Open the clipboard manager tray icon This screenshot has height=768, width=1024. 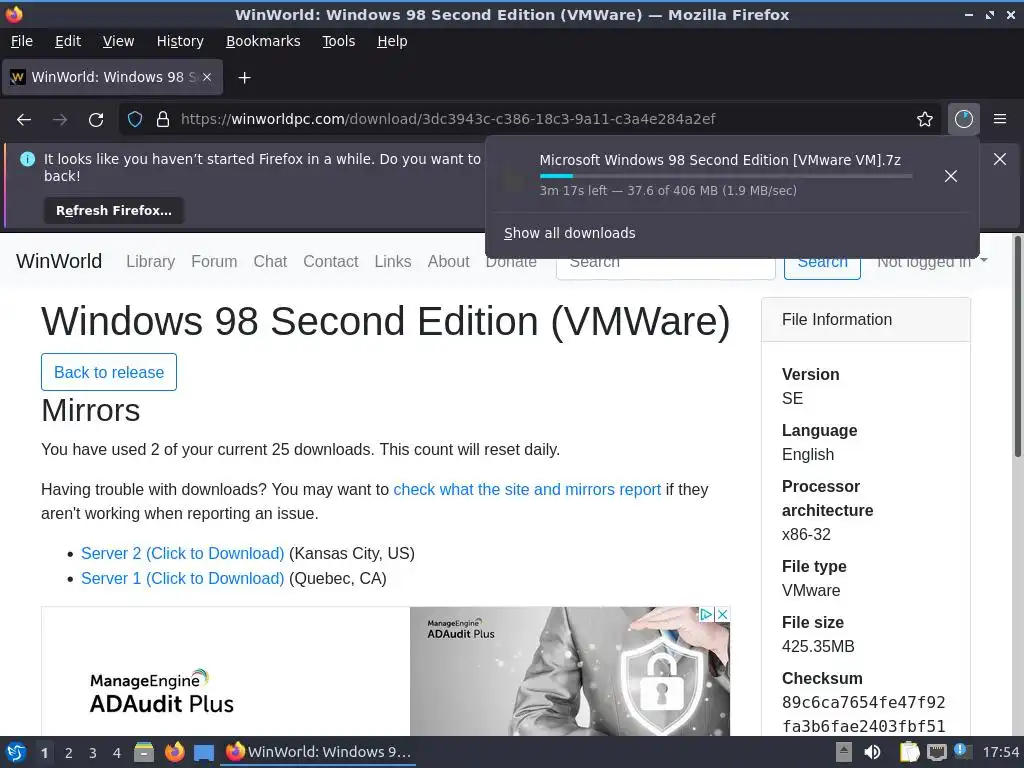909,752
